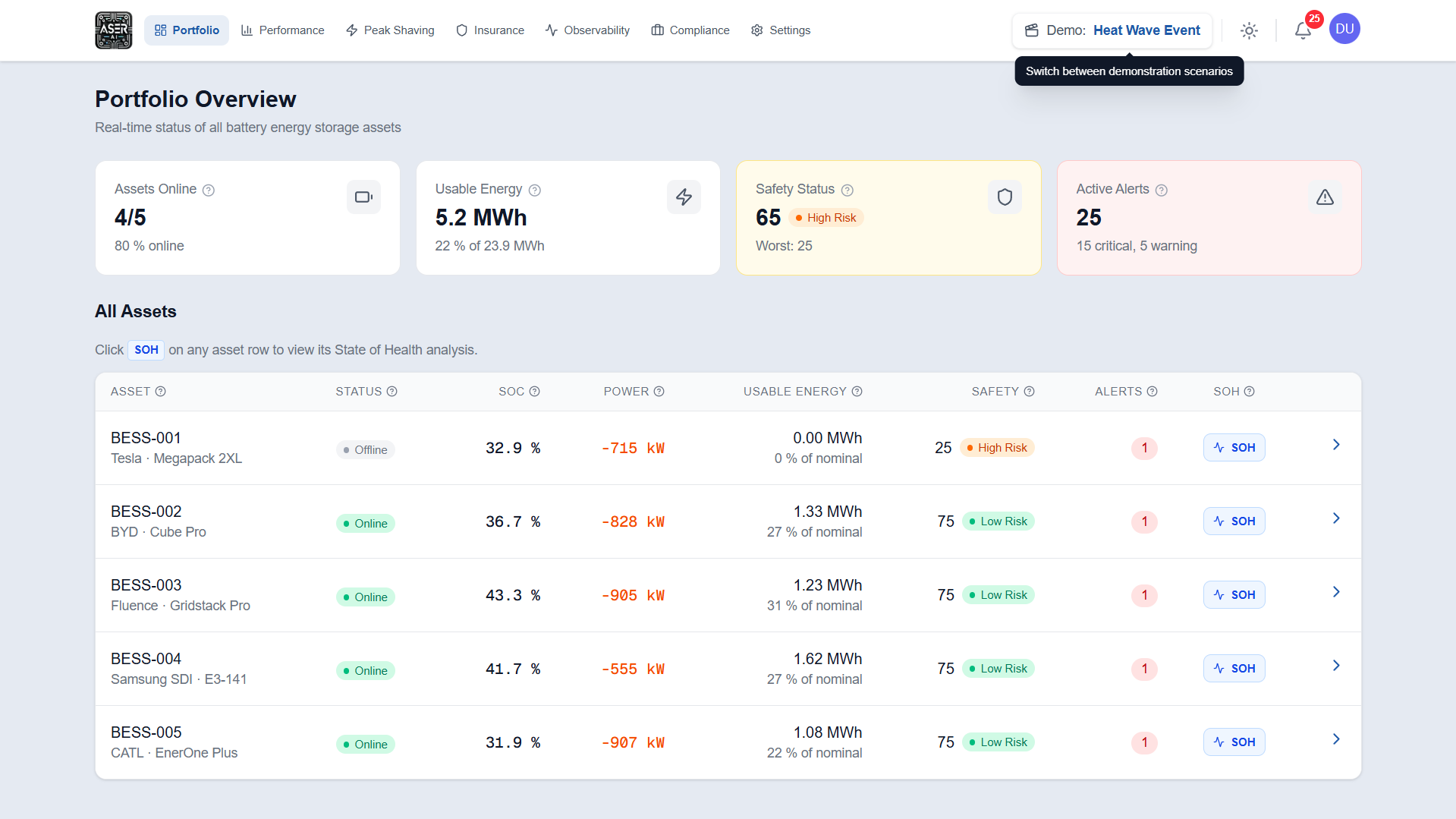Click High Risk badge in Safety Status card
The width and height of the screenshot is (1456, 819).
pyautogui.click(x=826, y=218)
